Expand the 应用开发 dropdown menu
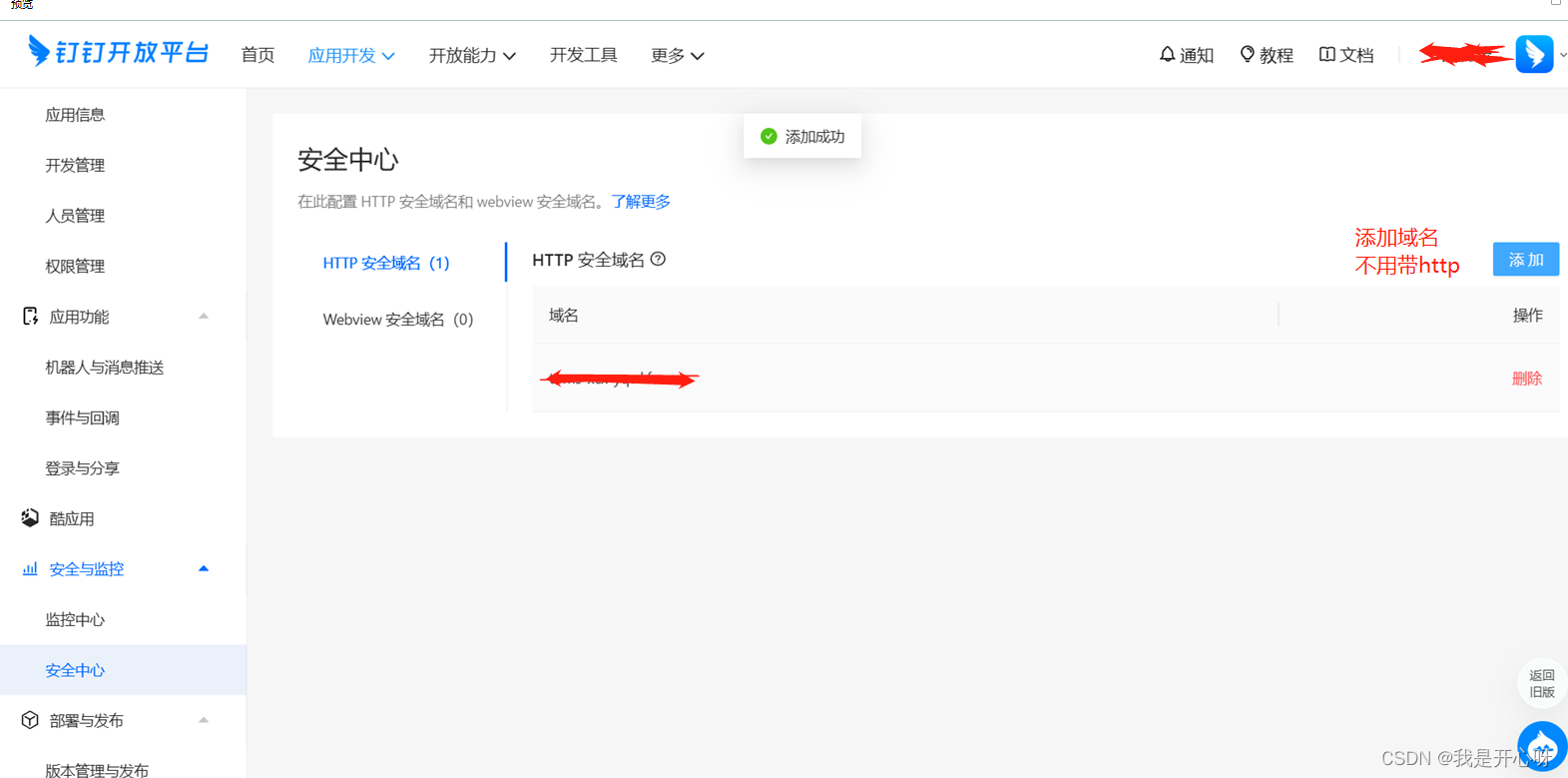This screenshot has width=1568, height=778. pyautogui.click(x=351, y=56)
